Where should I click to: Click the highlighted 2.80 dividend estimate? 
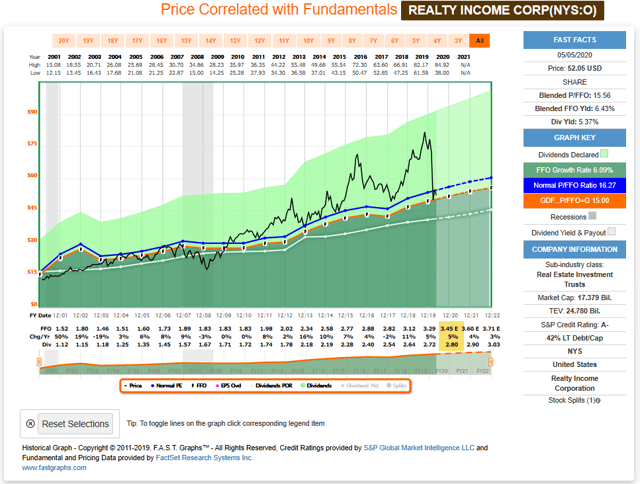coord(451,344)
